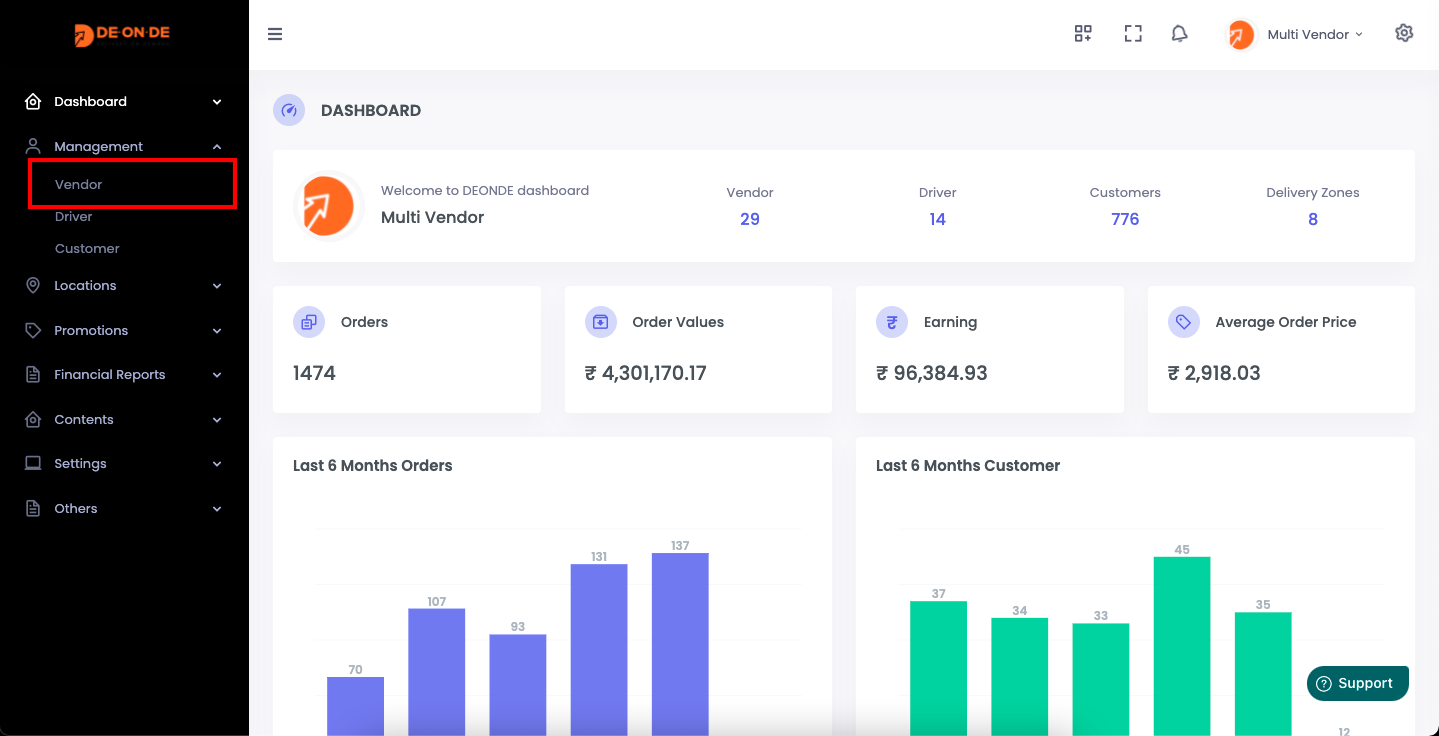Click the customer bar labeled 45
The image size is (1439, 736).
1182,646
